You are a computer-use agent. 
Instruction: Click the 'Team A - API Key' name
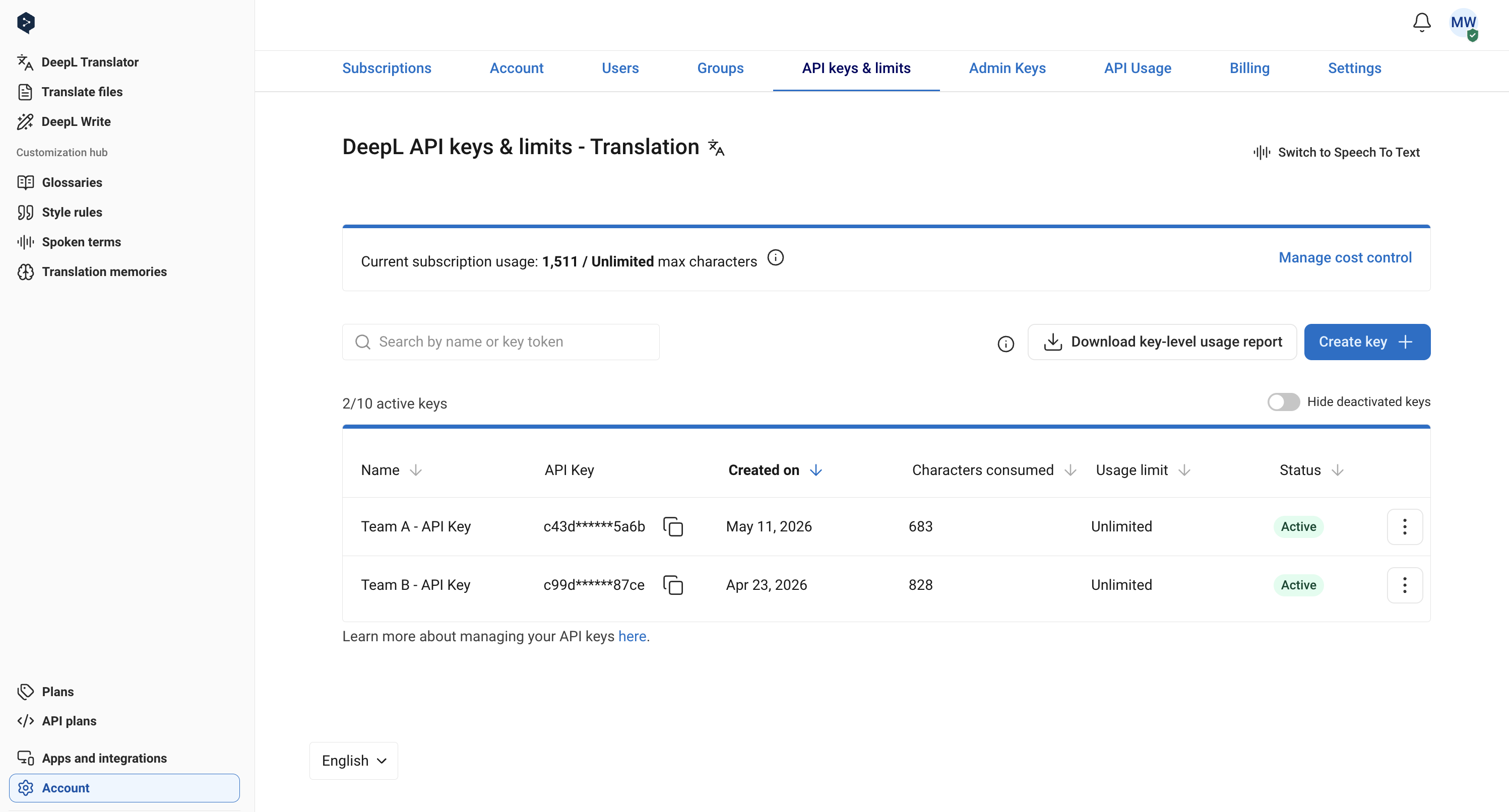pyautogui.click(x=416, y=526)
